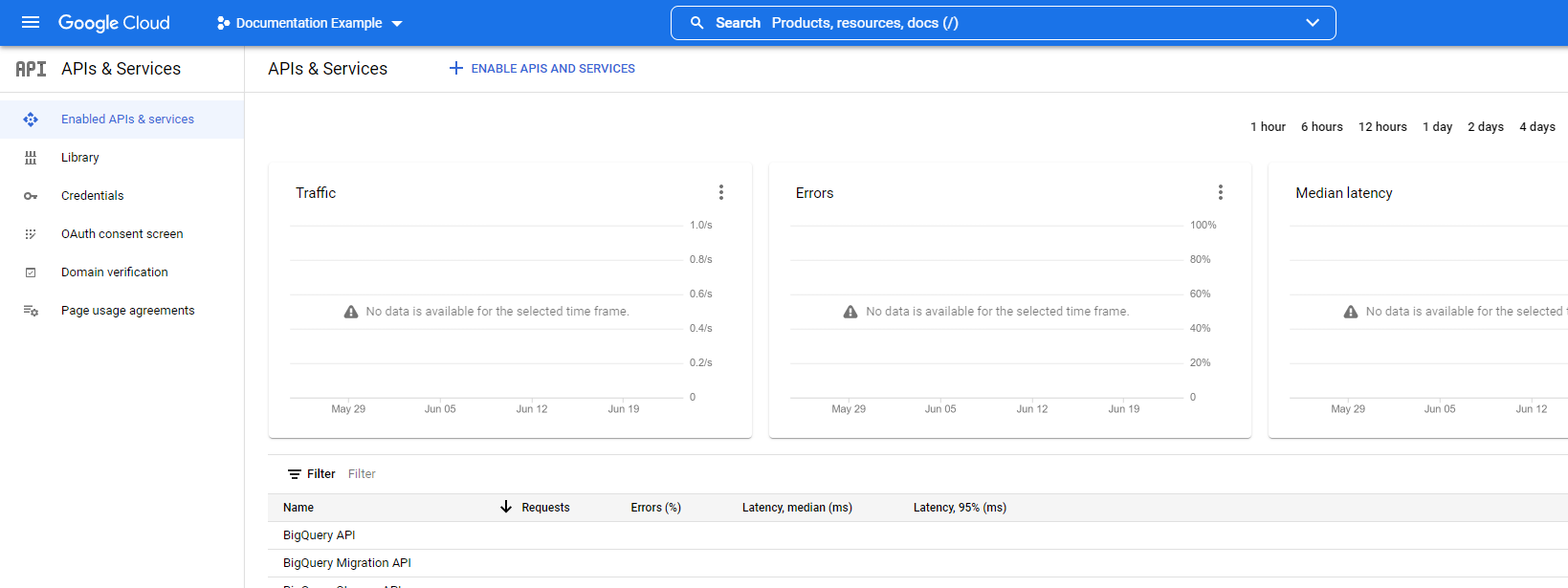1568x588 pixels.
Task: Click the Library icon in the sidebar
Action: coord(31,158)
